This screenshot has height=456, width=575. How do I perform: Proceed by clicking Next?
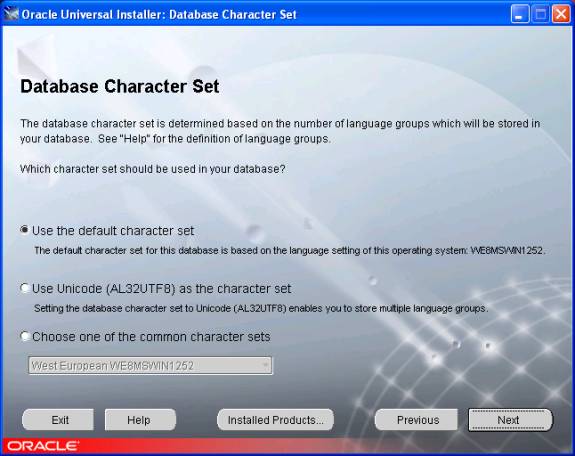510,420
